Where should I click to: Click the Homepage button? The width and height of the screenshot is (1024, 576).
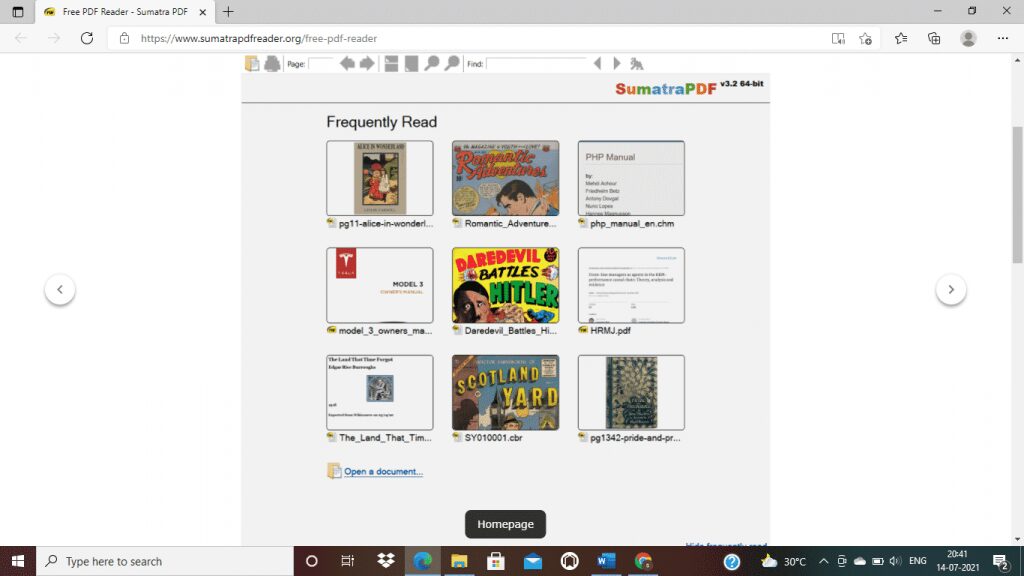coord(505,524)
